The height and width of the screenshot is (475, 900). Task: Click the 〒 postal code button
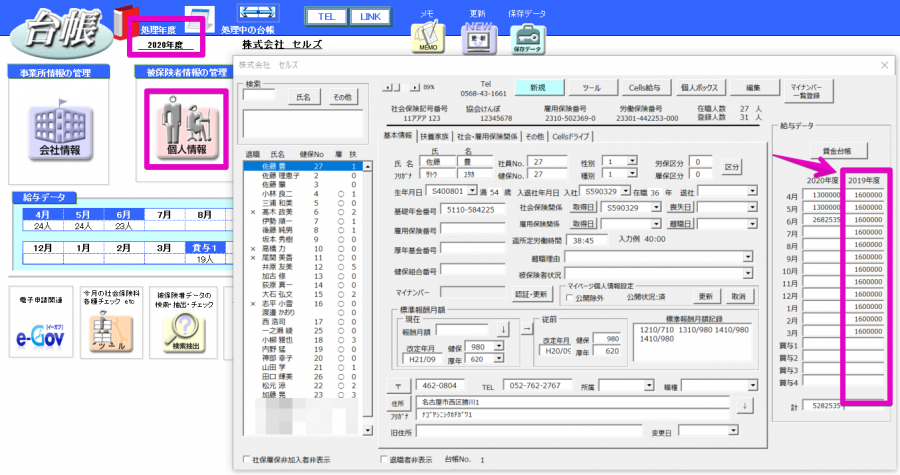pos(398,386)
